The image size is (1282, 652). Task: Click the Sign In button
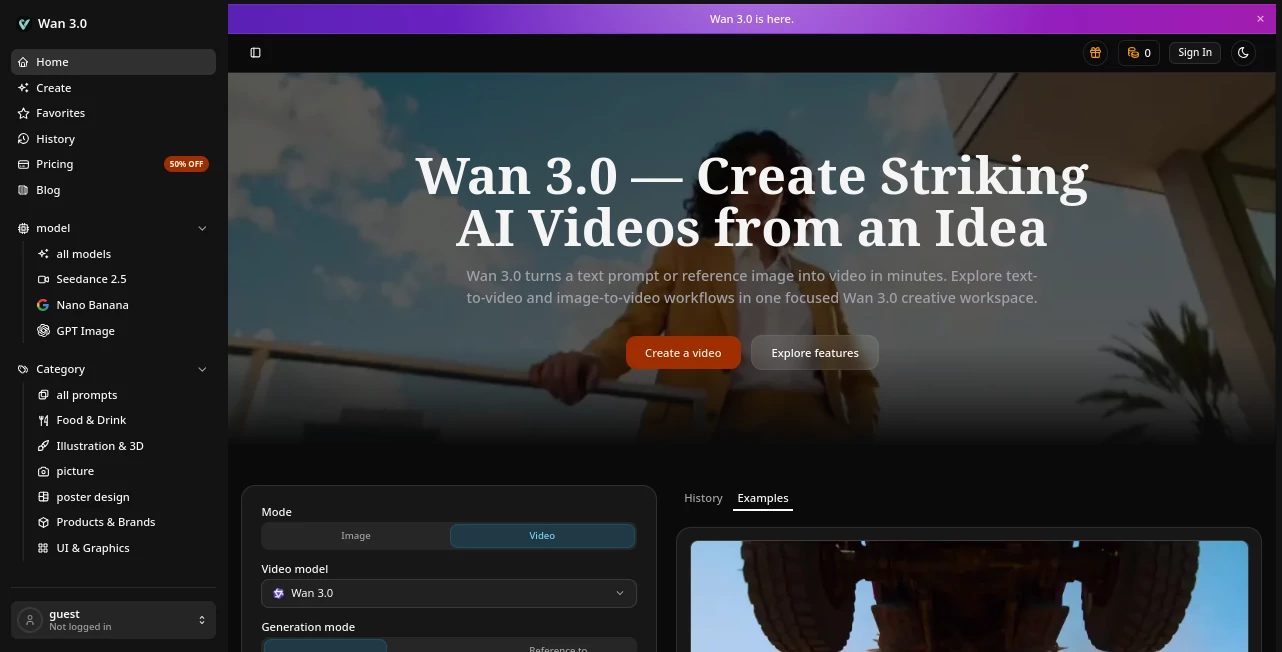point(1195,53)
